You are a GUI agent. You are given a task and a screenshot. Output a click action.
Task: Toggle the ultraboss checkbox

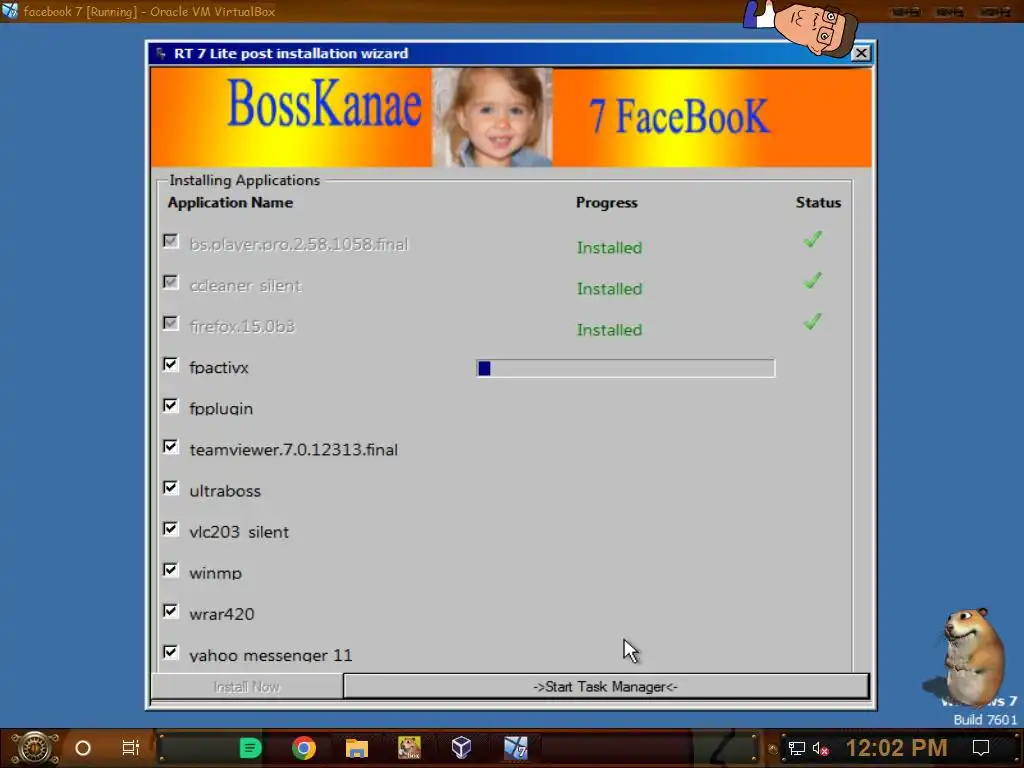(170, 488)
